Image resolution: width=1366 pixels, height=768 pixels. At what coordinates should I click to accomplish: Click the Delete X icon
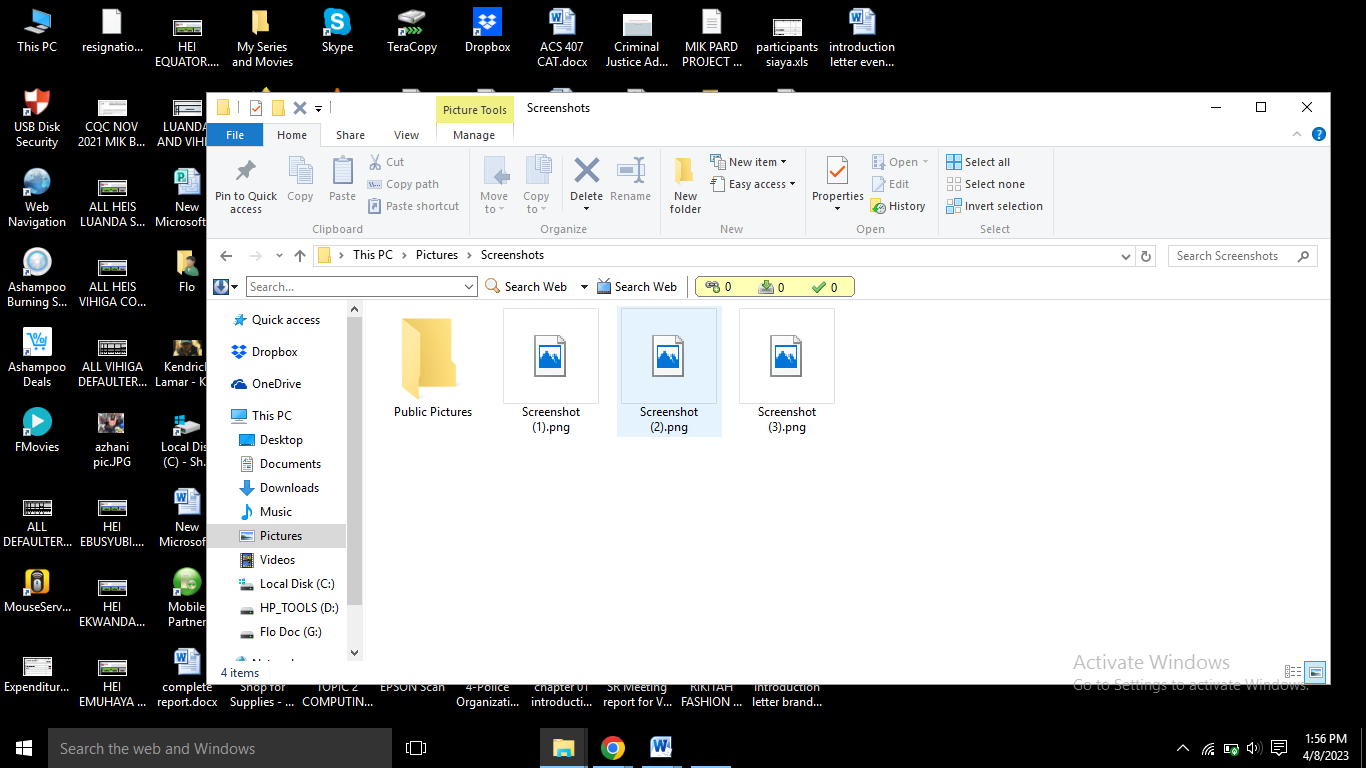(x=587, y=170)
